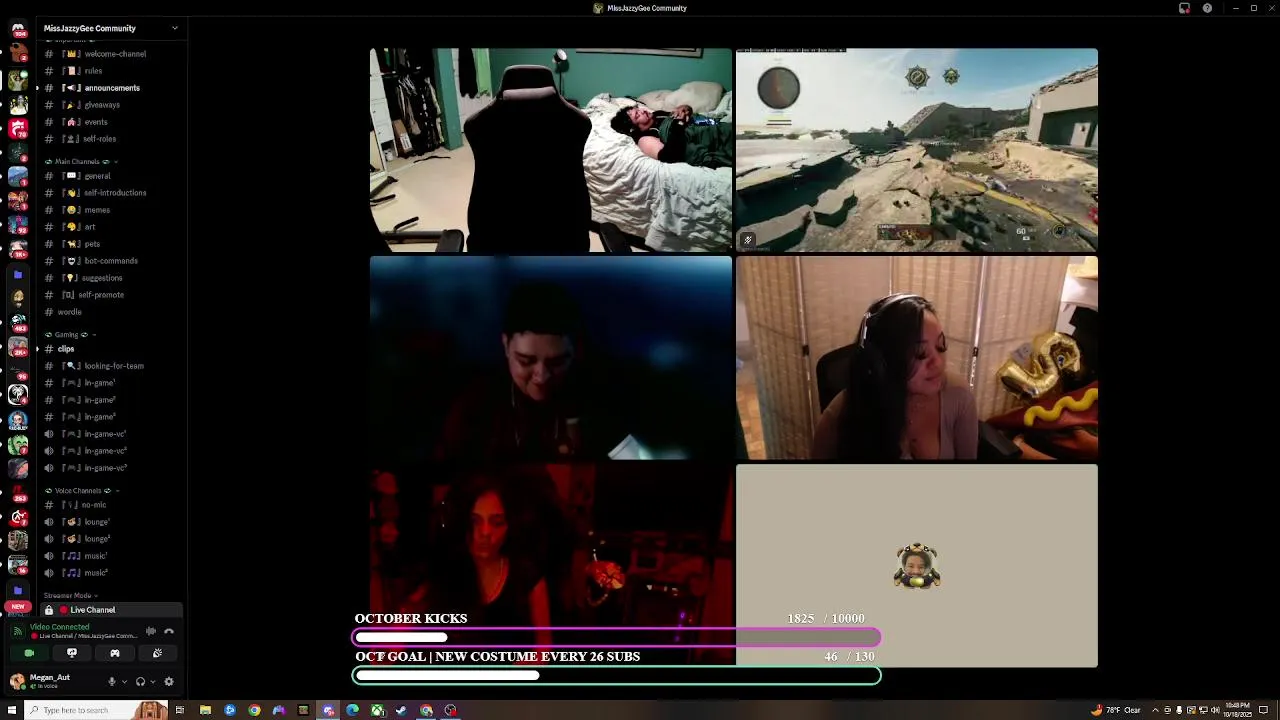Open the self-introductions channel
The image size is (1280, 720).
point(111,193)
